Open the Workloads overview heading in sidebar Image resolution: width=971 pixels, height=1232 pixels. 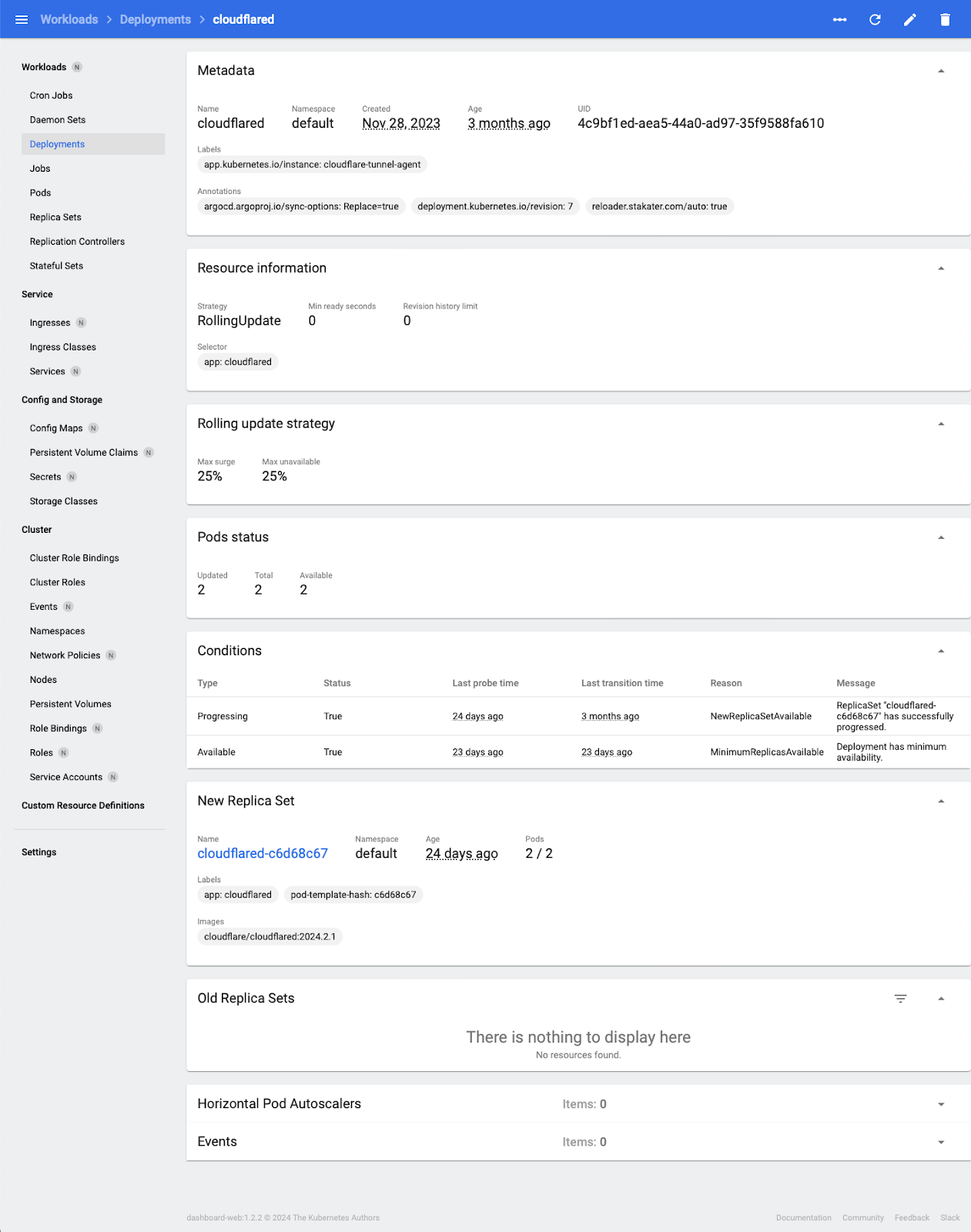click(x=44, y=67)
